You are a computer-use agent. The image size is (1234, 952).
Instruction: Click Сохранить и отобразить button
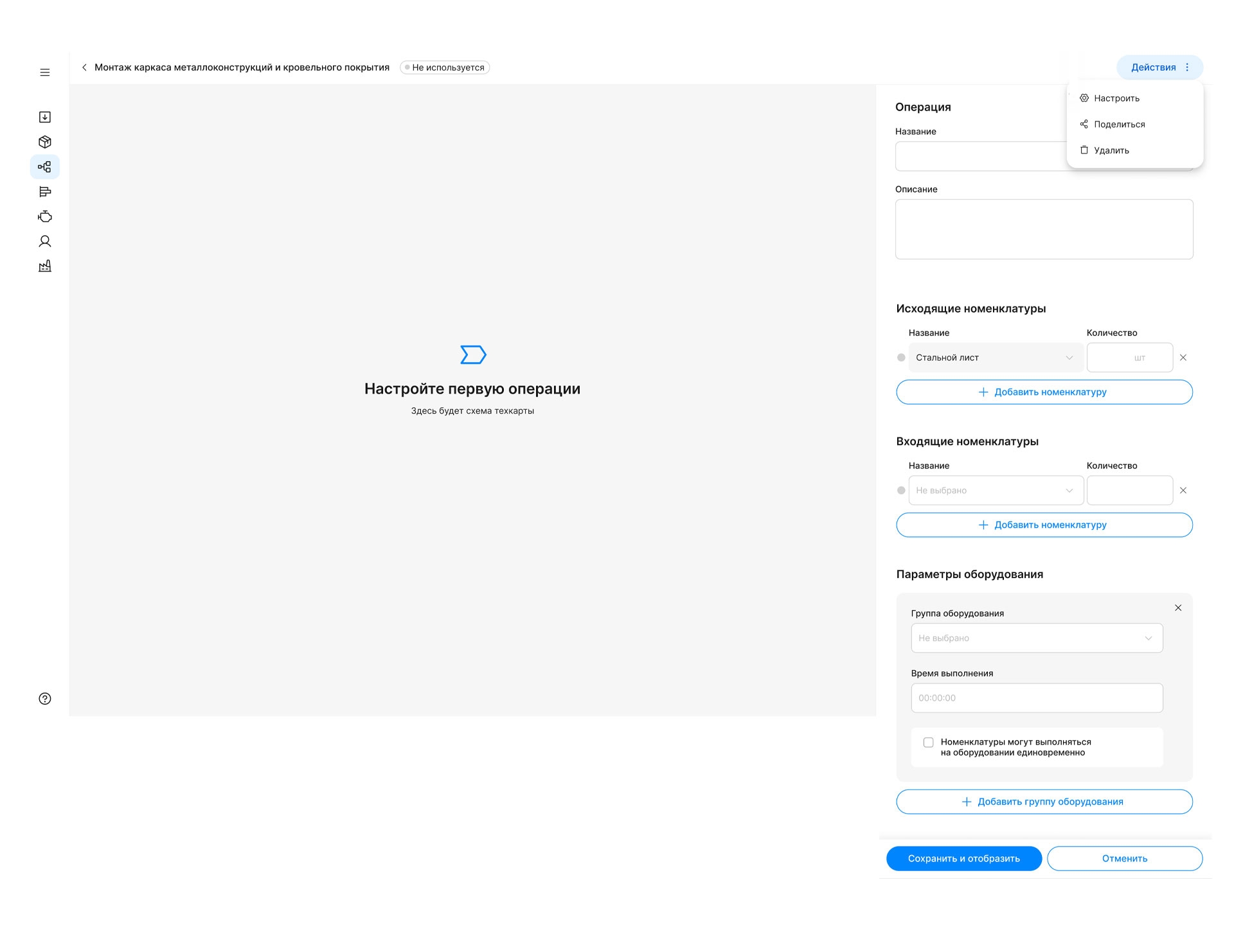(x=963, y=859)
